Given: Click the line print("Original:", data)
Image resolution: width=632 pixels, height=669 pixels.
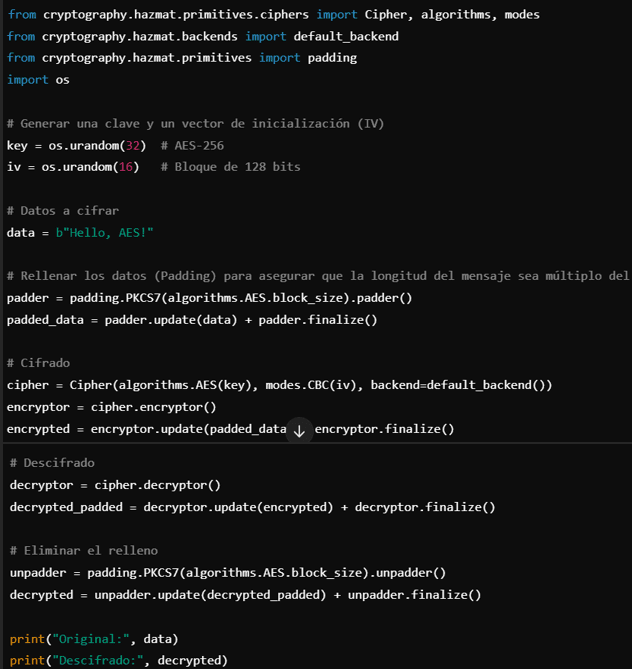Looking at the screenshot, I should 94,639.
